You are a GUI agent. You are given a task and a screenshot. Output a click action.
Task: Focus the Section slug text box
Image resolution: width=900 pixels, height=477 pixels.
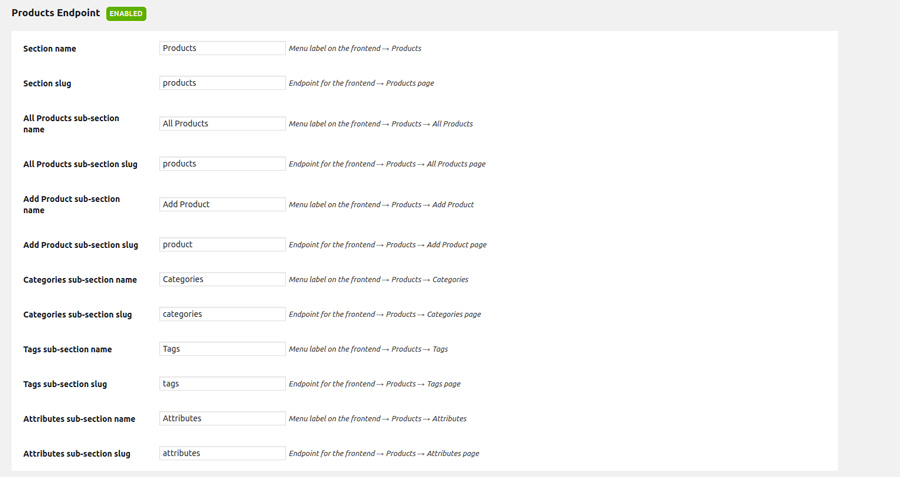222,83
